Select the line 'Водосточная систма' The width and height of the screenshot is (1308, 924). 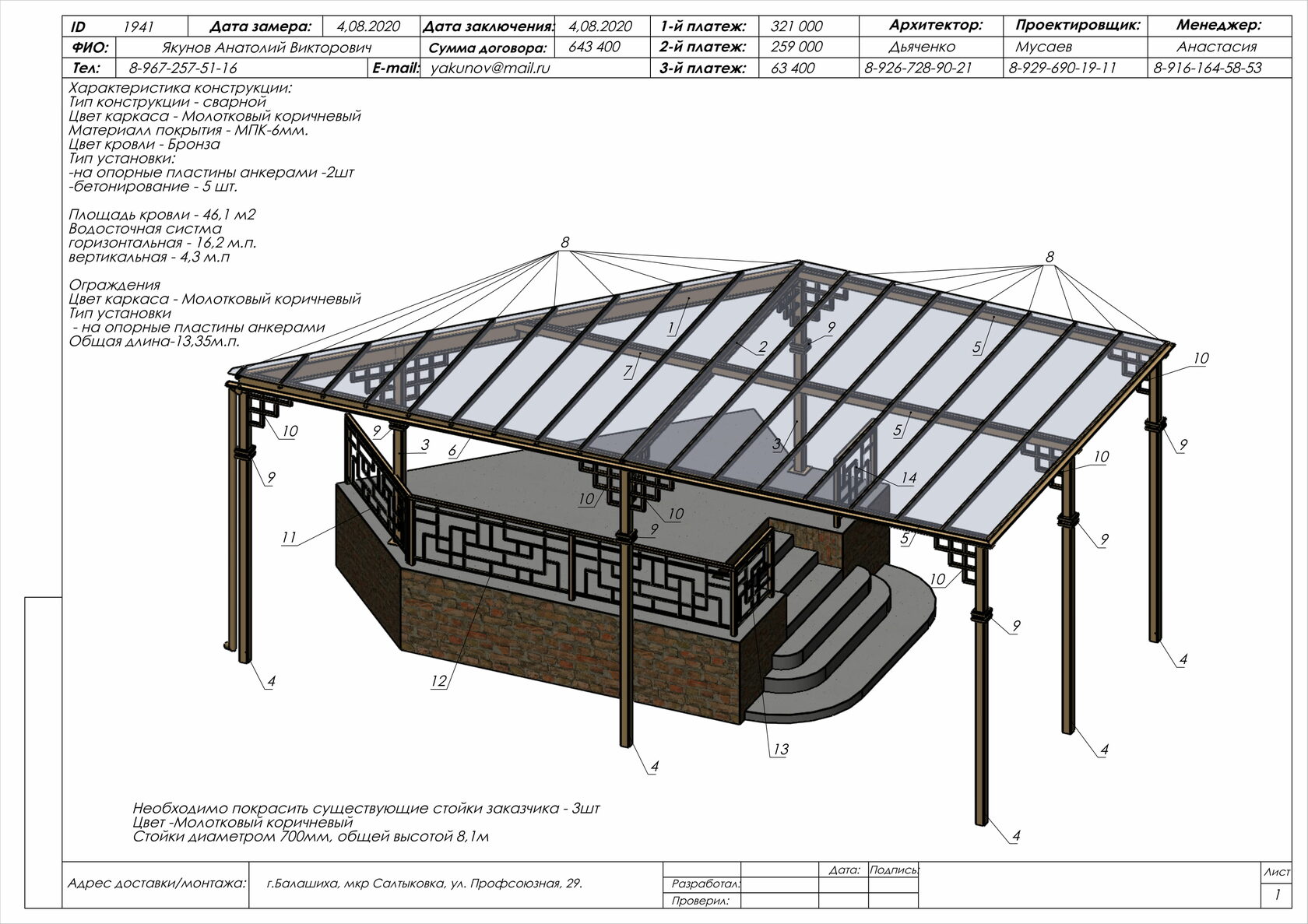pos(145,229)
